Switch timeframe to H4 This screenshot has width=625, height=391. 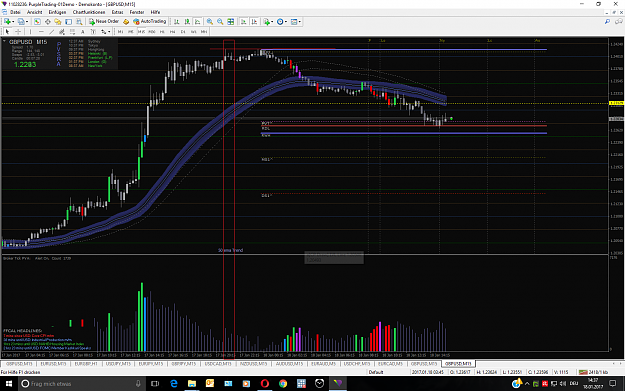pyautogui.click(x=173, y=31)
